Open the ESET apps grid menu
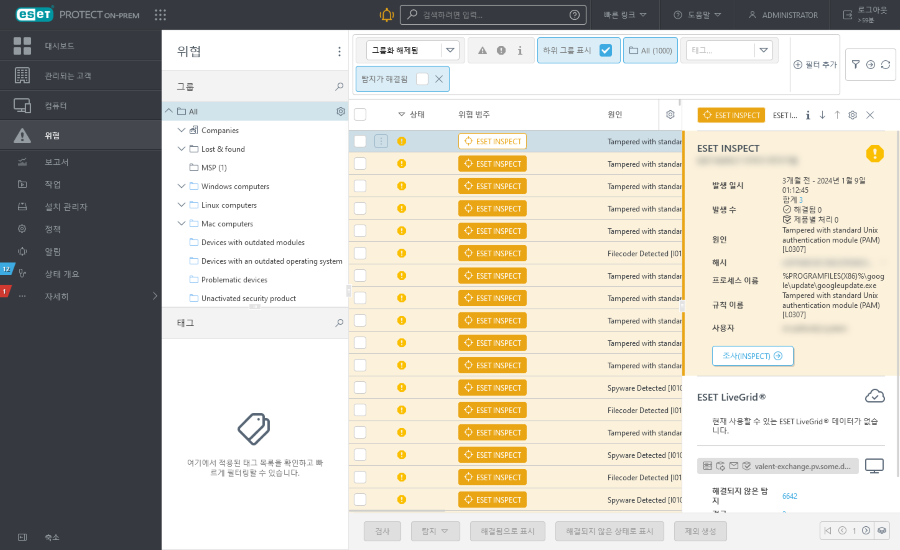This screenshot has width=900, height=550. coord(160,15)
